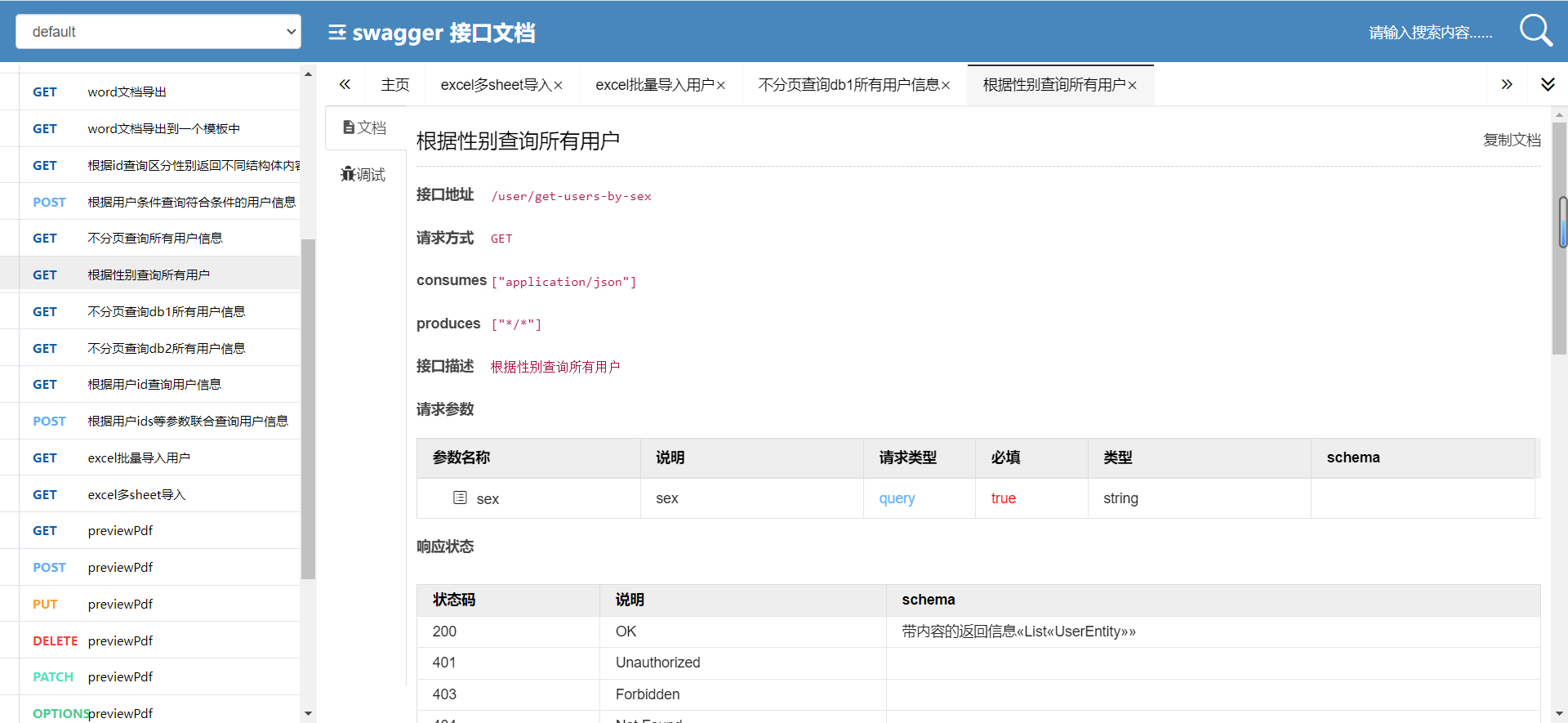Open OPTIONS previewPdf API entry

tap(150, 713)
